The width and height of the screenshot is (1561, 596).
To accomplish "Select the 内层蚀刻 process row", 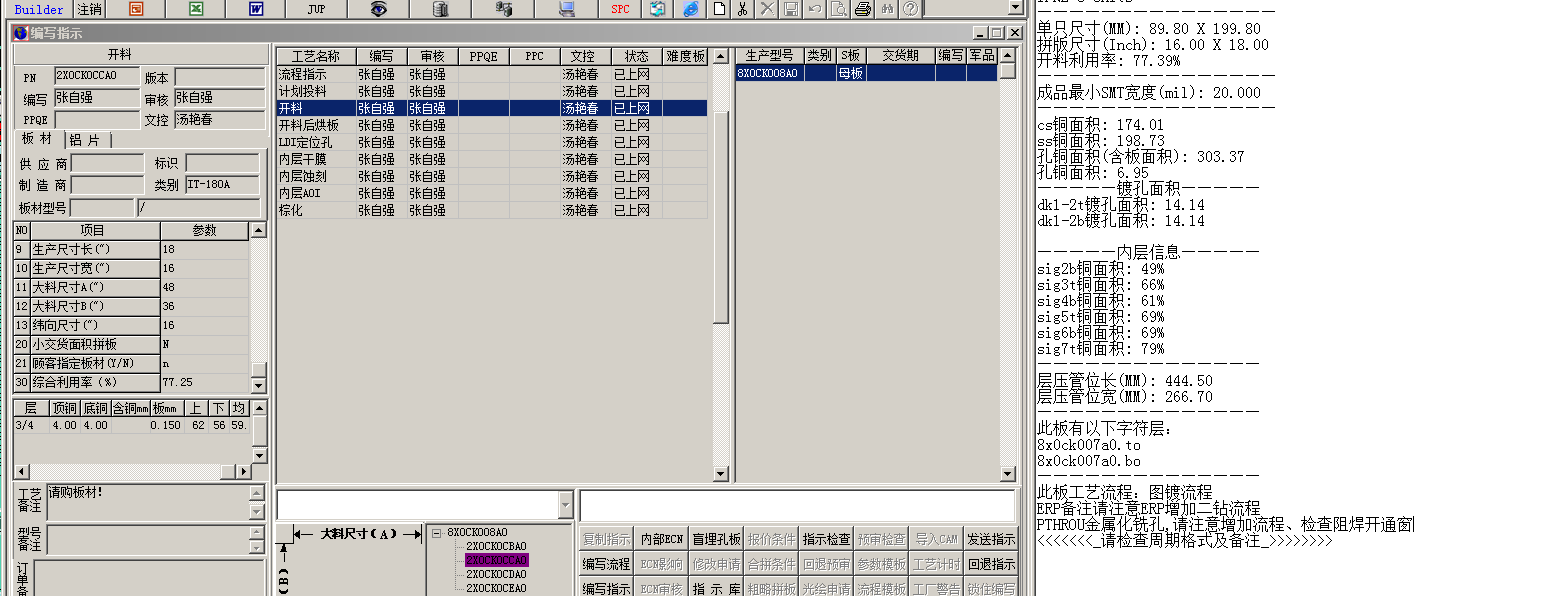I will 492,176.
